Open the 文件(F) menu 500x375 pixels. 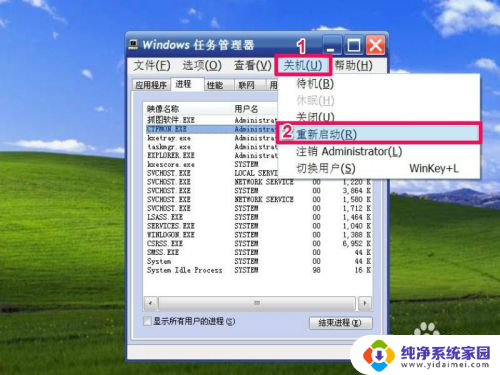point(152,65)
